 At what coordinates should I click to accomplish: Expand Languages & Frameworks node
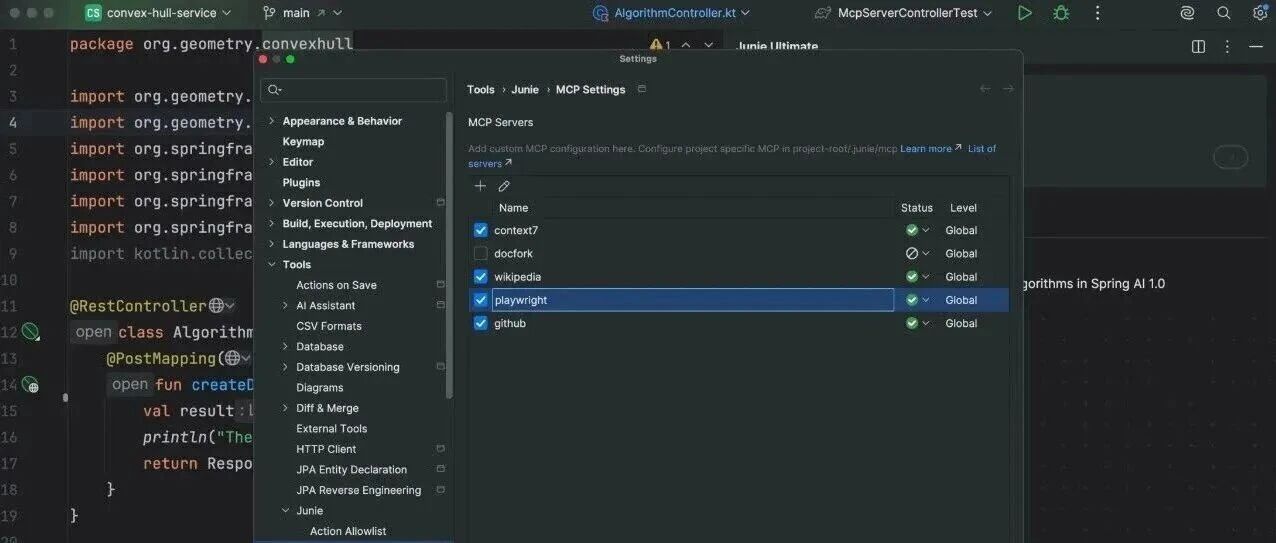pos(271,244)
